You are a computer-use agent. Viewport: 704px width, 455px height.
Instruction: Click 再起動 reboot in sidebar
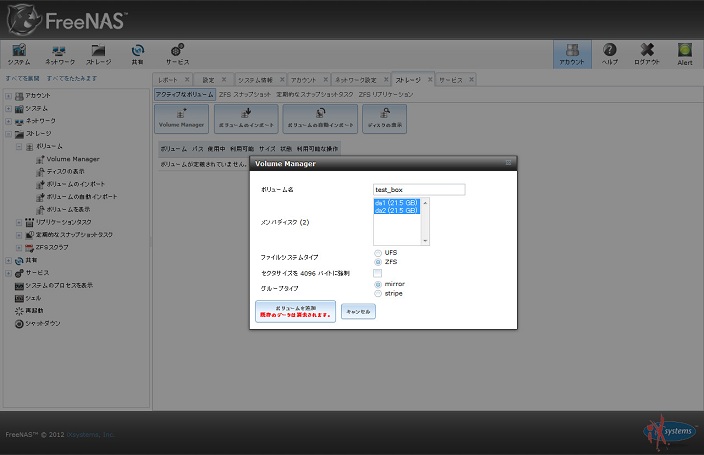tap(29, 311)
